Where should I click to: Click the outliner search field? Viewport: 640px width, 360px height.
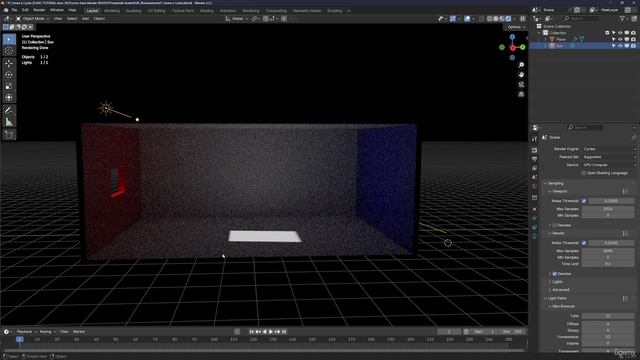[581, 19]
